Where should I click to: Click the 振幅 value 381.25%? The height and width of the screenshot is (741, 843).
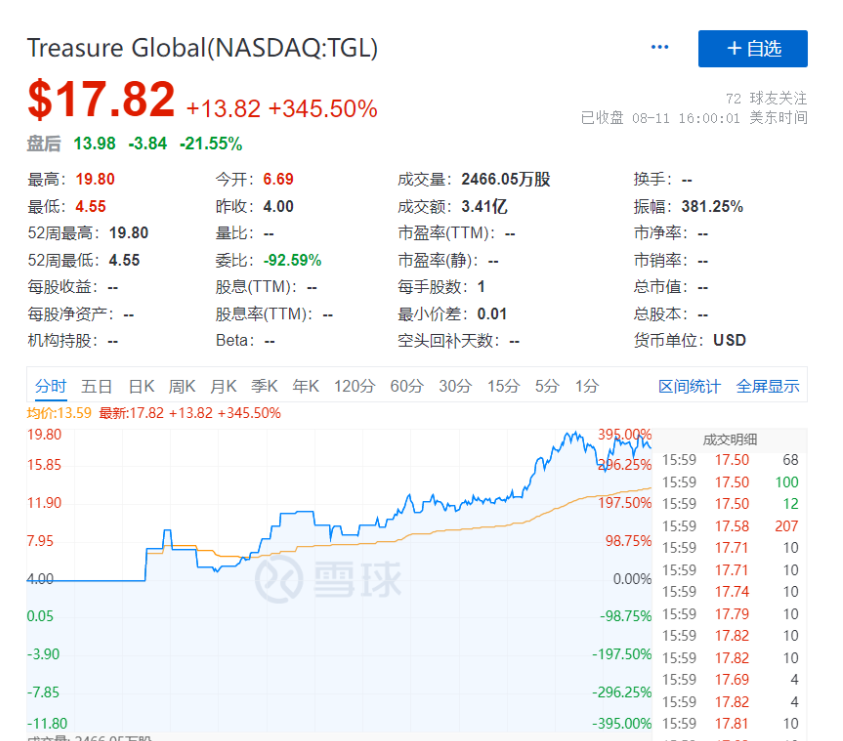coord(712,206)
